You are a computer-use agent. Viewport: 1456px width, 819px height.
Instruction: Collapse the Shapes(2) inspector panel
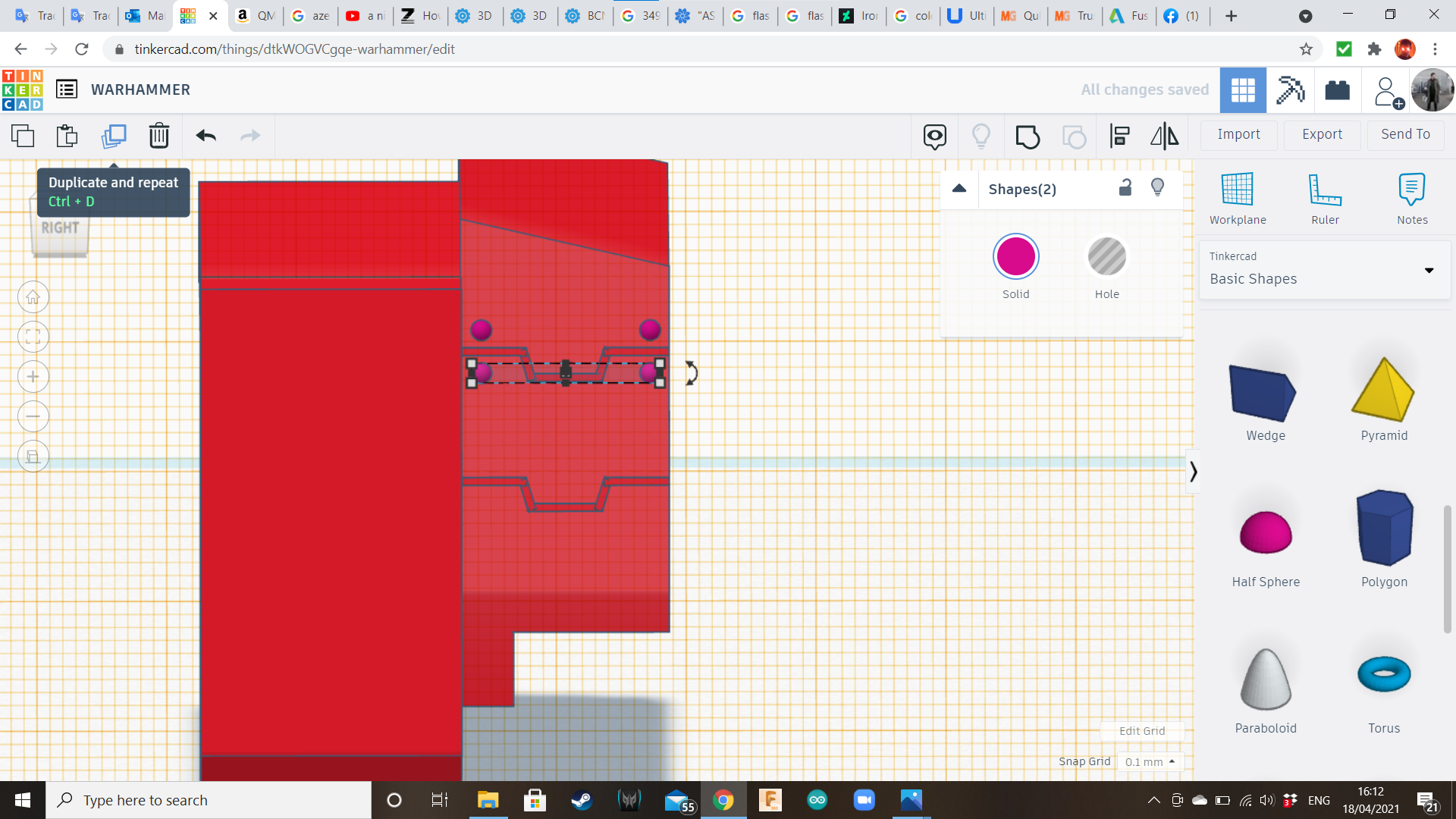[959, 189]
